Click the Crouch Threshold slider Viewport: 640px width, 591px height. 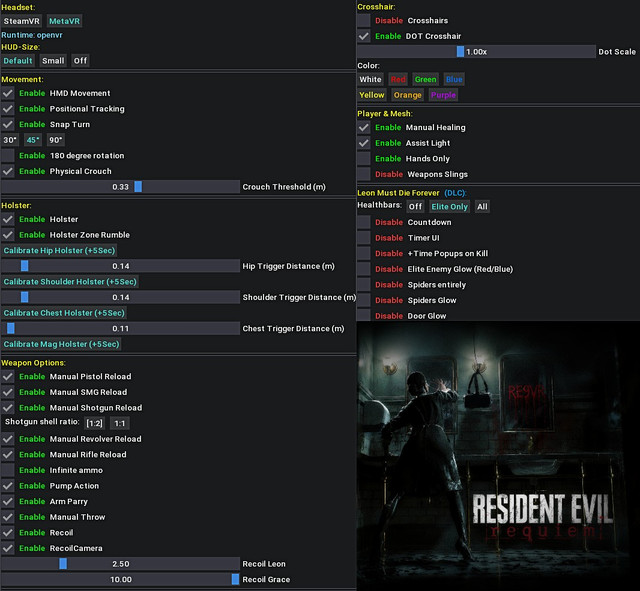pyautogui.click(x=120, y=187)
